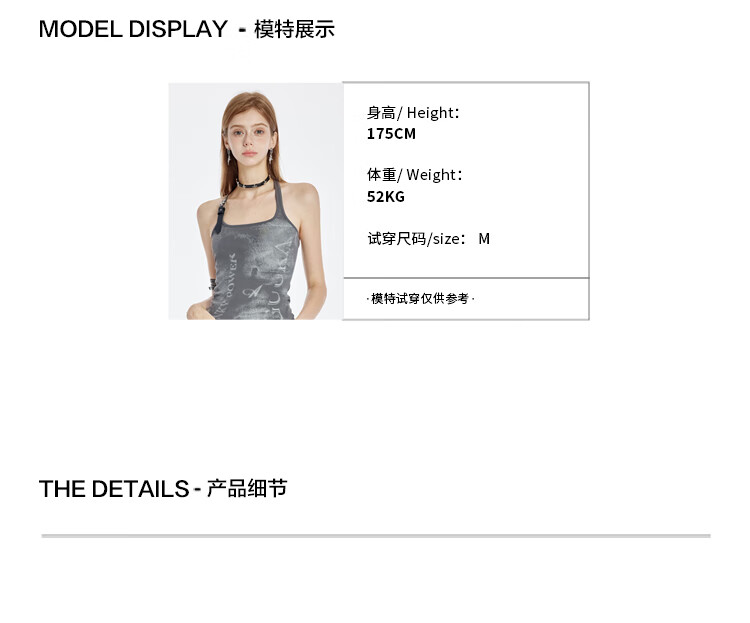This screenshot has width=750, height=623.
Task: Click the gray divider line below THE DETAILS
Action: point(376,536)
